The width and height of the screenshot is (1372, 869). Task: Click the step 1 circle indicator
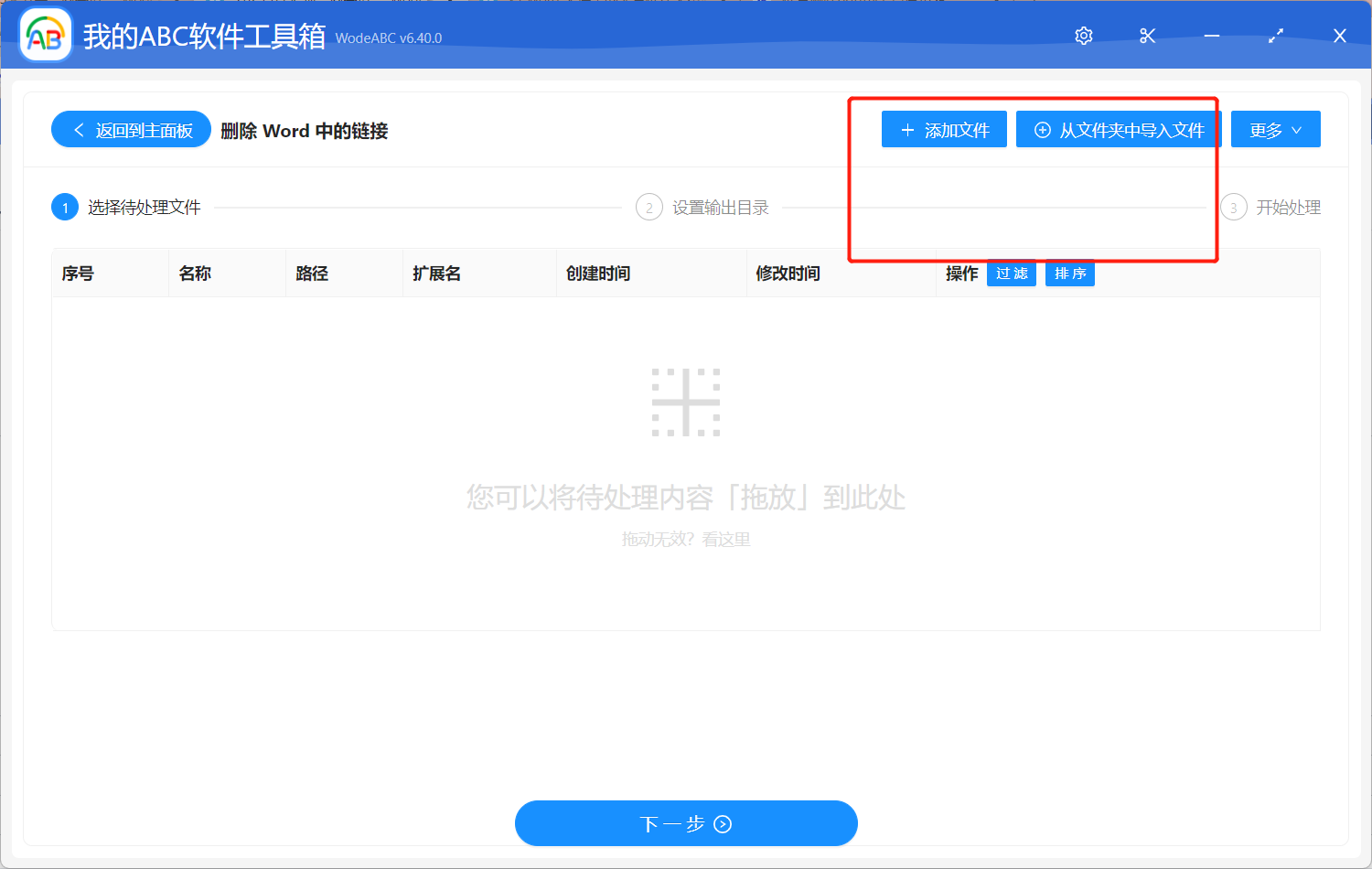[x=64, y=207]
